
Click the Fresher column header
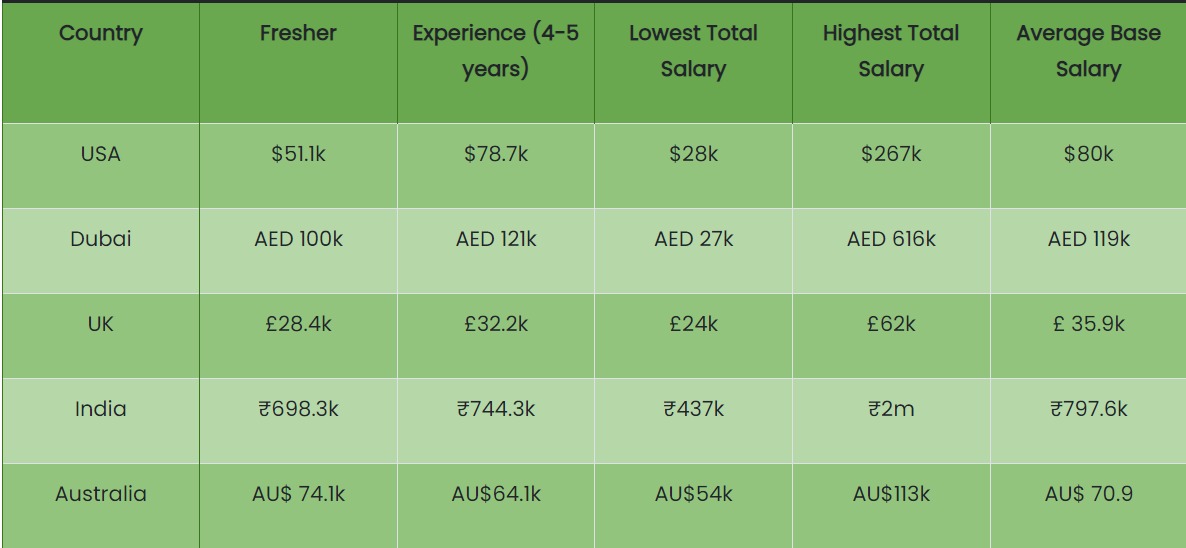(298, 33)
